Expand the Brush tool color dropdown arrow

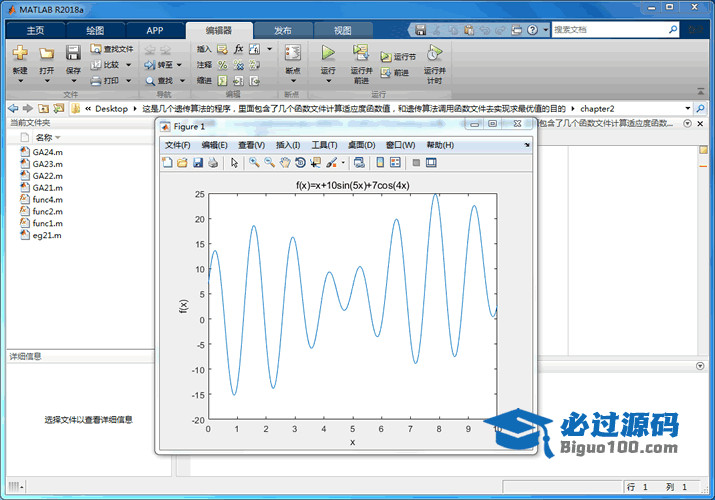(343, 163)
